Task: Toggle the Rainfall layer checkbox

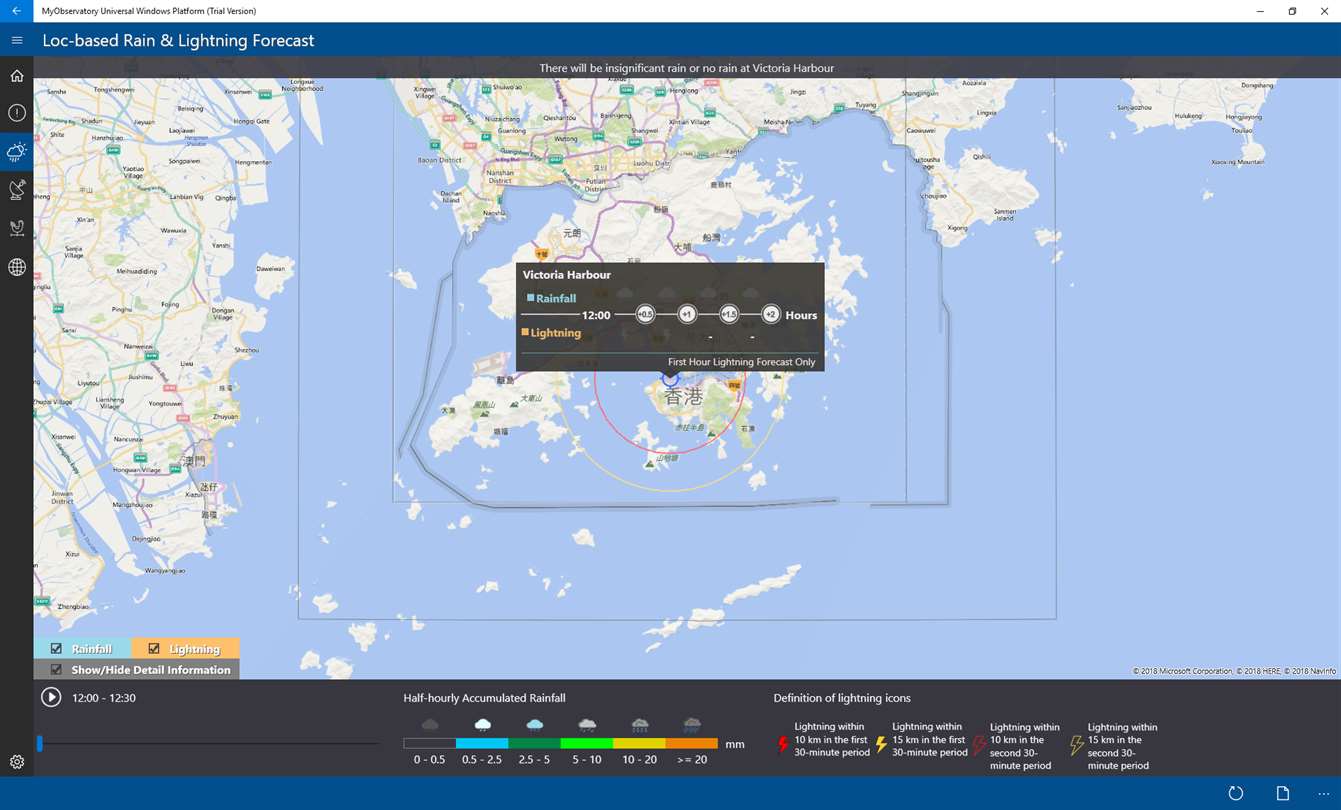Action: click(x=56, y=649)
